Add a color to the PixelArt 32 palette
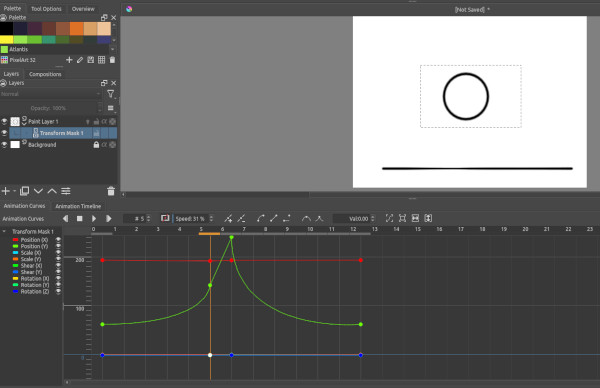This screenshot has height=388, width=600. click(69, 60)
